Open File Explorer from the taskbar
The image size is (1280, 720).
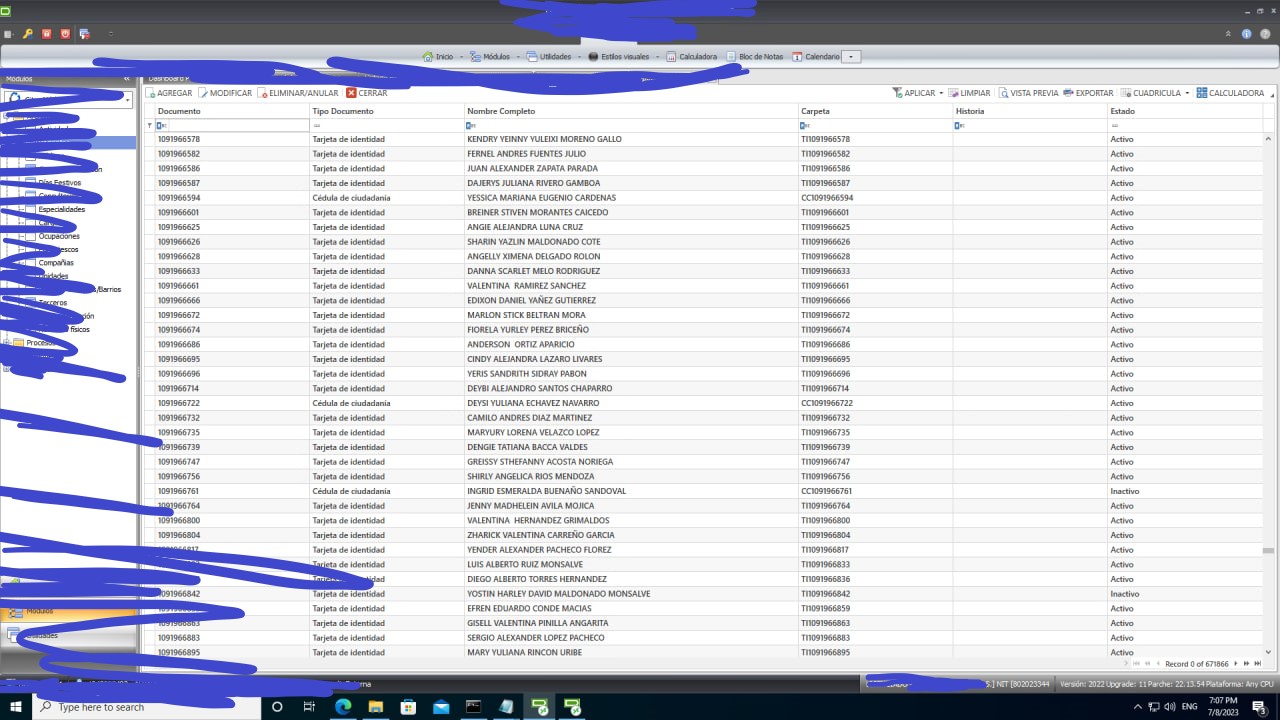click(376, 707)
